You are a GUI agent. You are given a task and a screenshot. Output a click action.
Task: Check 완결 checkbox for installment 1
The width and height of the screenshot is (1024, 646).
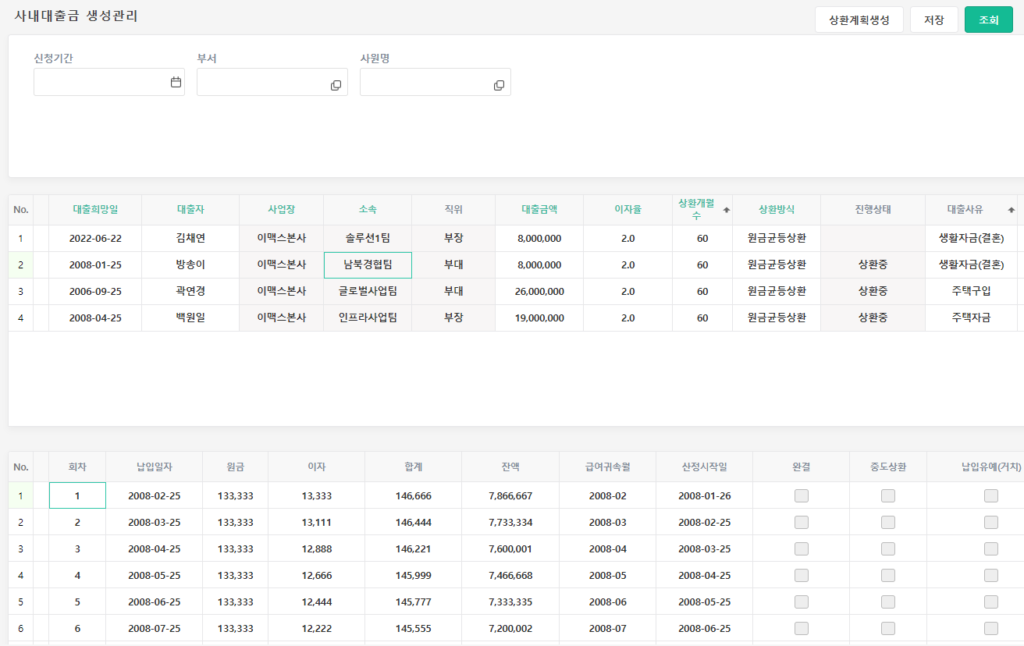pyautogui.click(x=801, y=496)
